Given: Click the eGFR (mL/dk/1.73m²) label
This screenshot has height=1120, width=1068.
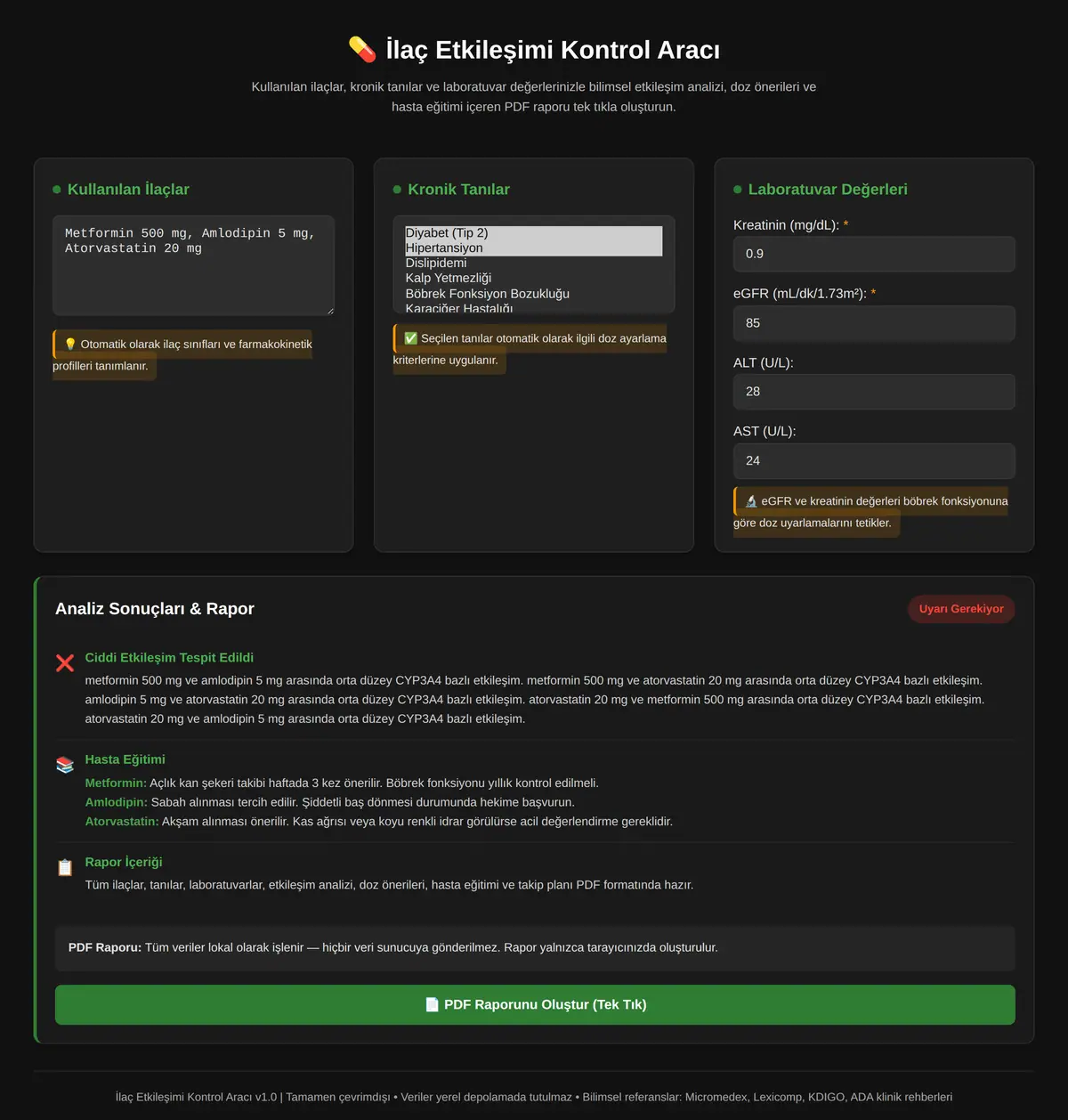Looking at the screenshot, I should tap(800, 294).
